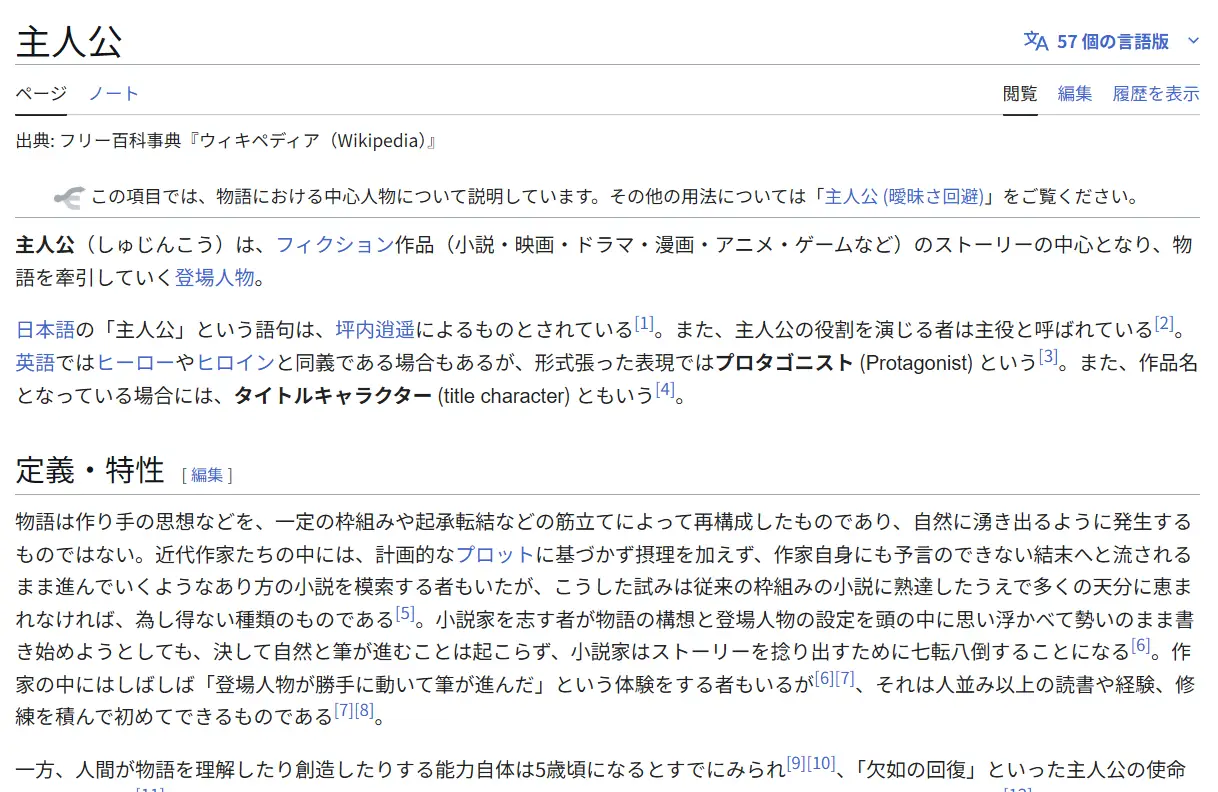The image size is (1218, 792).
Task: Click the language translation icon
Action: tap(1036, 41)
